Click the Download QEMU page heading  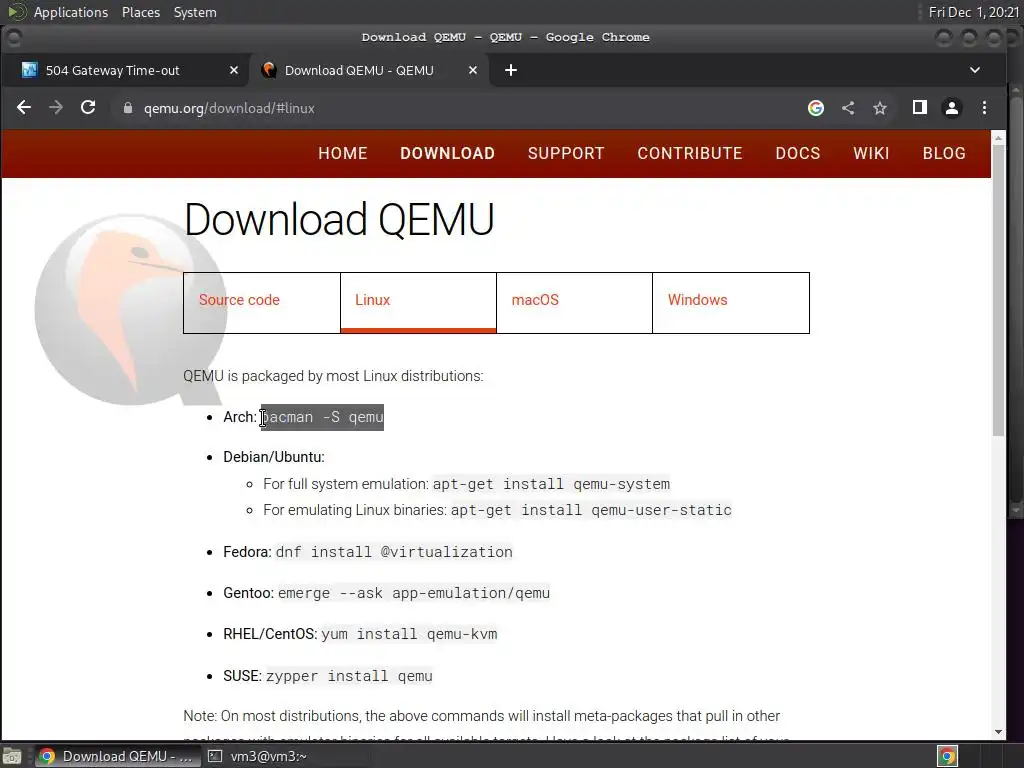[339, 219]
